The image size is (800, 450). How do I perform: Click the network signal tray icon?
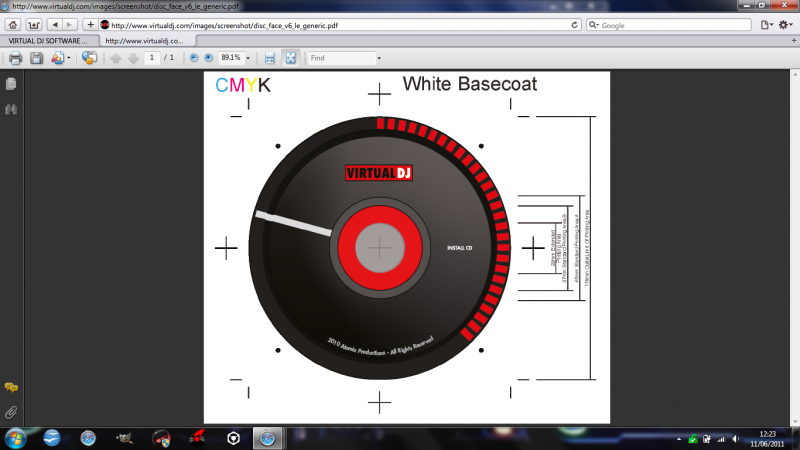tap(720, 439)
